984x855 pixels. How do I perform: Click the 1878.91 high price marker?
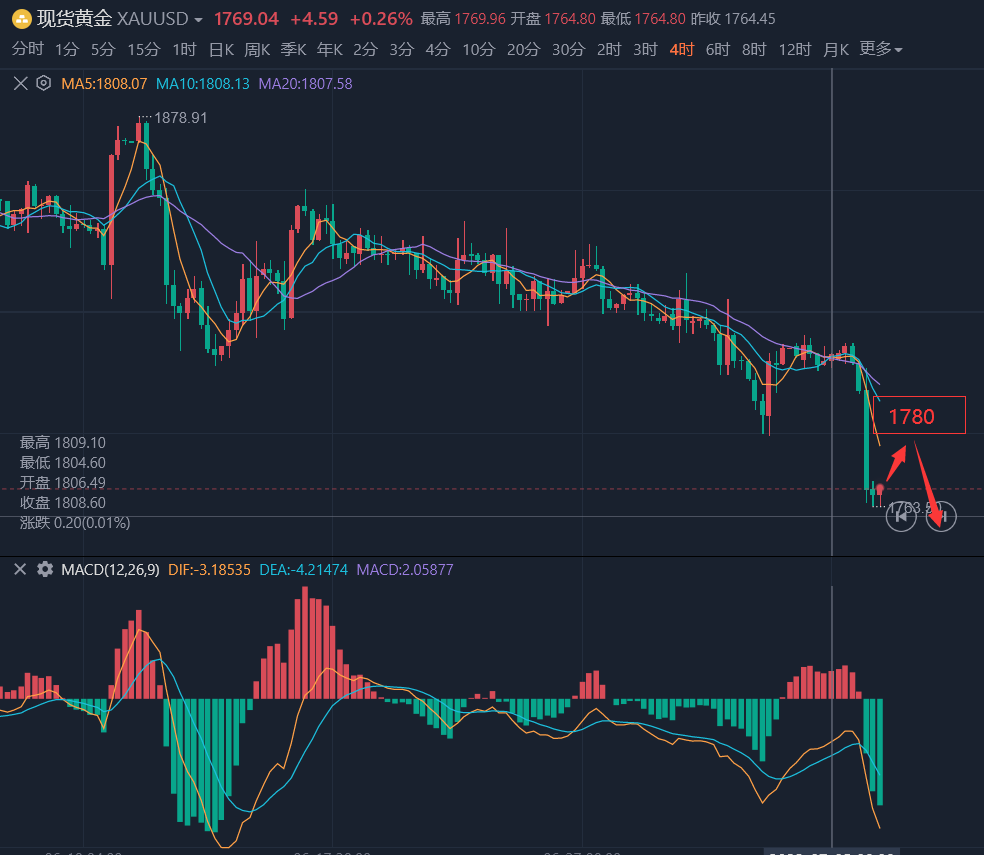coord(180,118)
